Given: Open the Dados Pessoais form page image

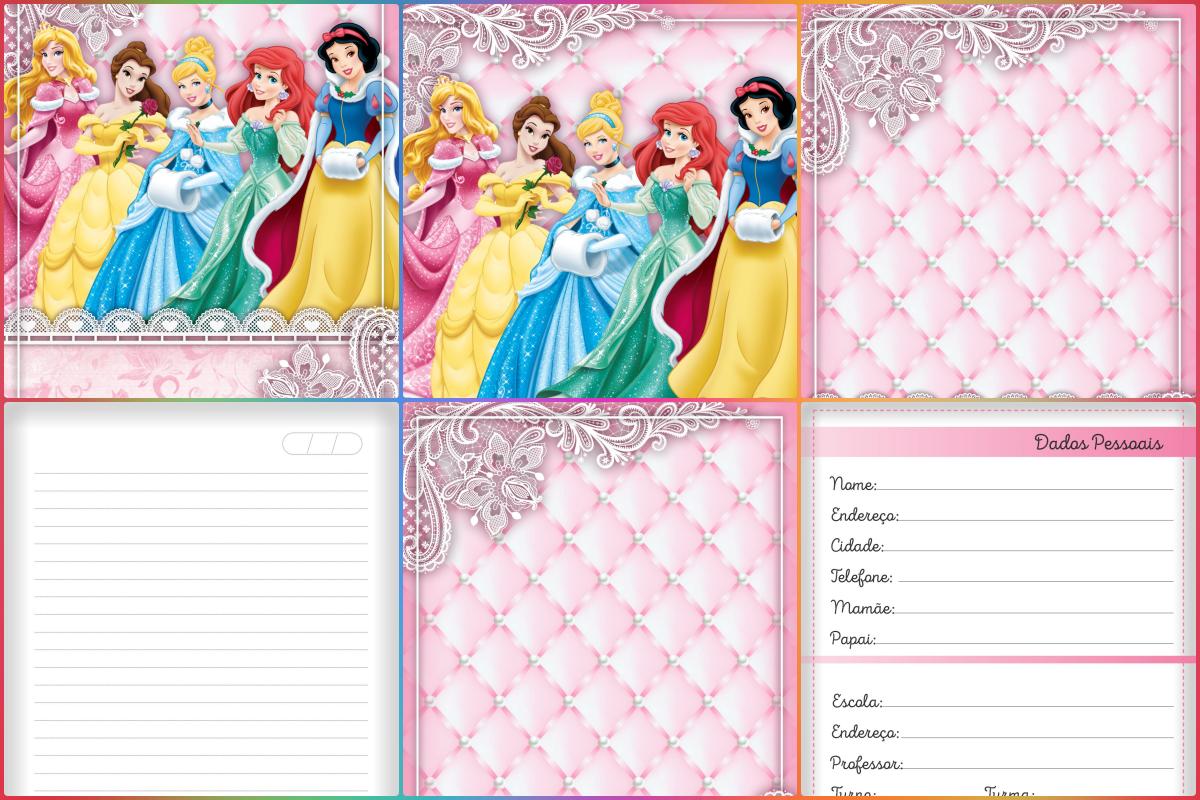Looking at the screenshot, I should coord(998,599).
